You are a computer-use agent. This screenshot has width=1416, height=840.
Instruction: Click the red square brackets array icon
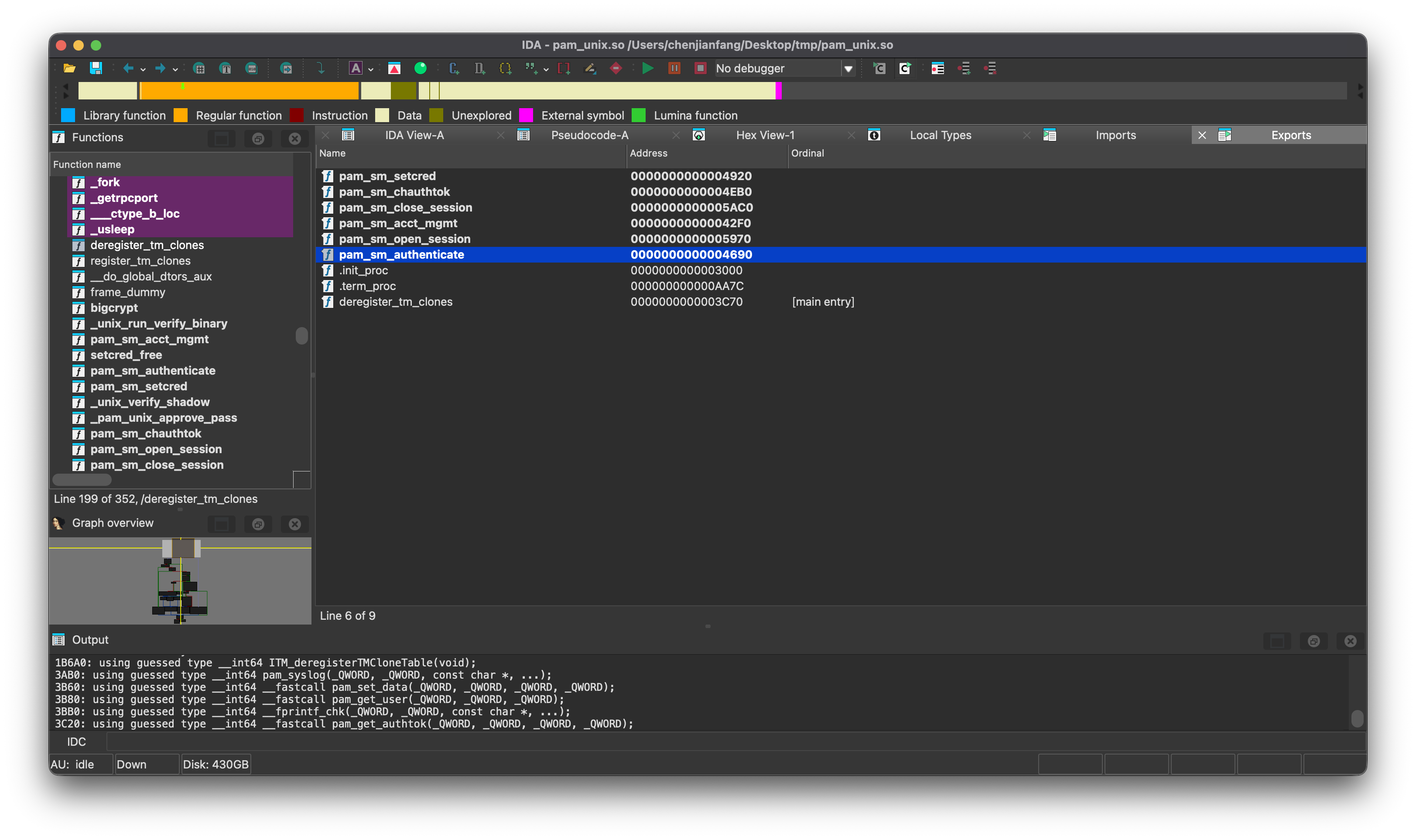pyautogui.click(x=564, y=68)
